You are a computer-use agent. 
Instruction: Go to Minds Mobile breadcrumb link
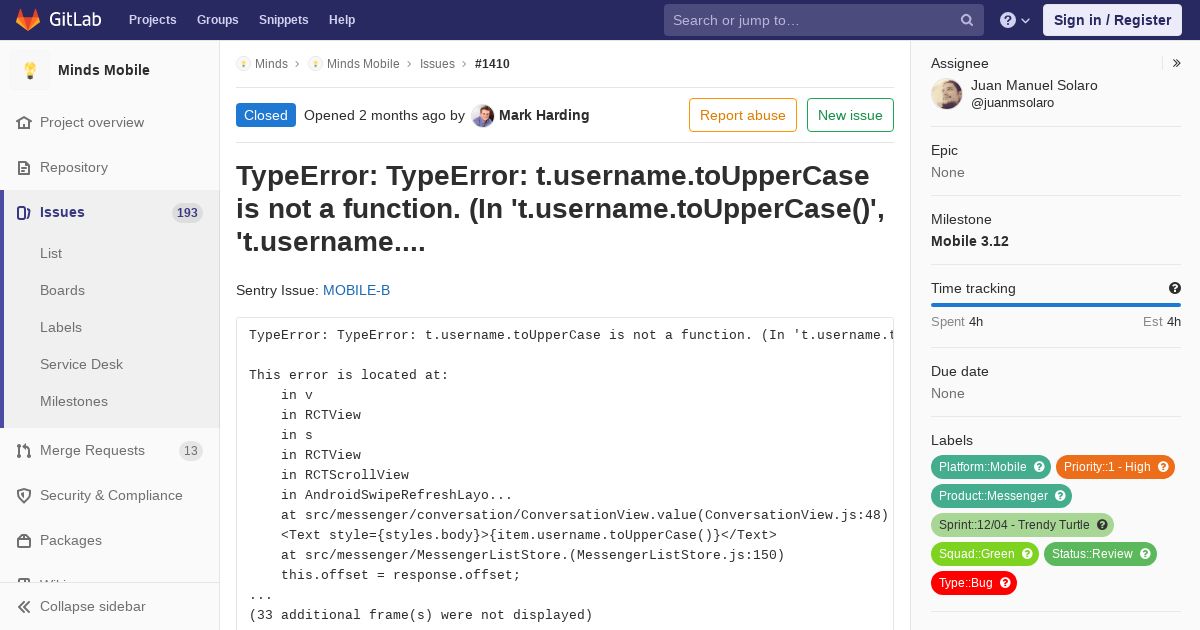tap(363, 63)
